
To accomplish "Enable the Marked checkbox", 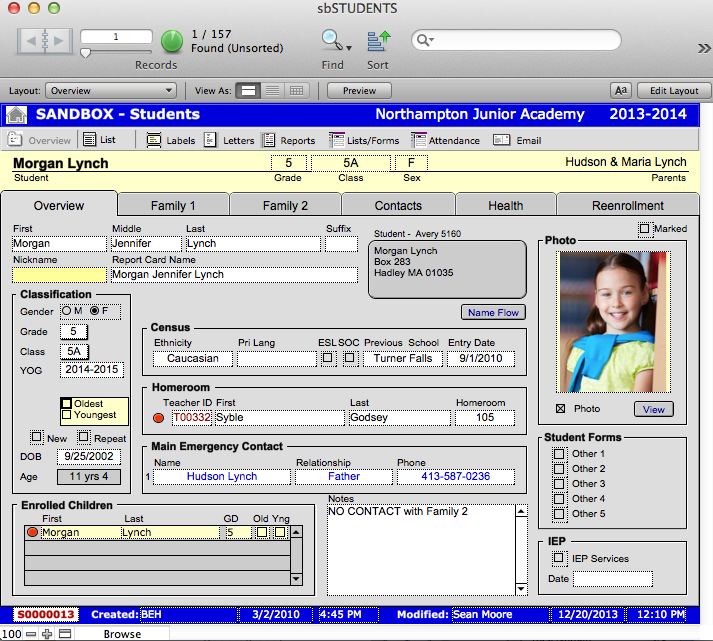I will 645,229.
